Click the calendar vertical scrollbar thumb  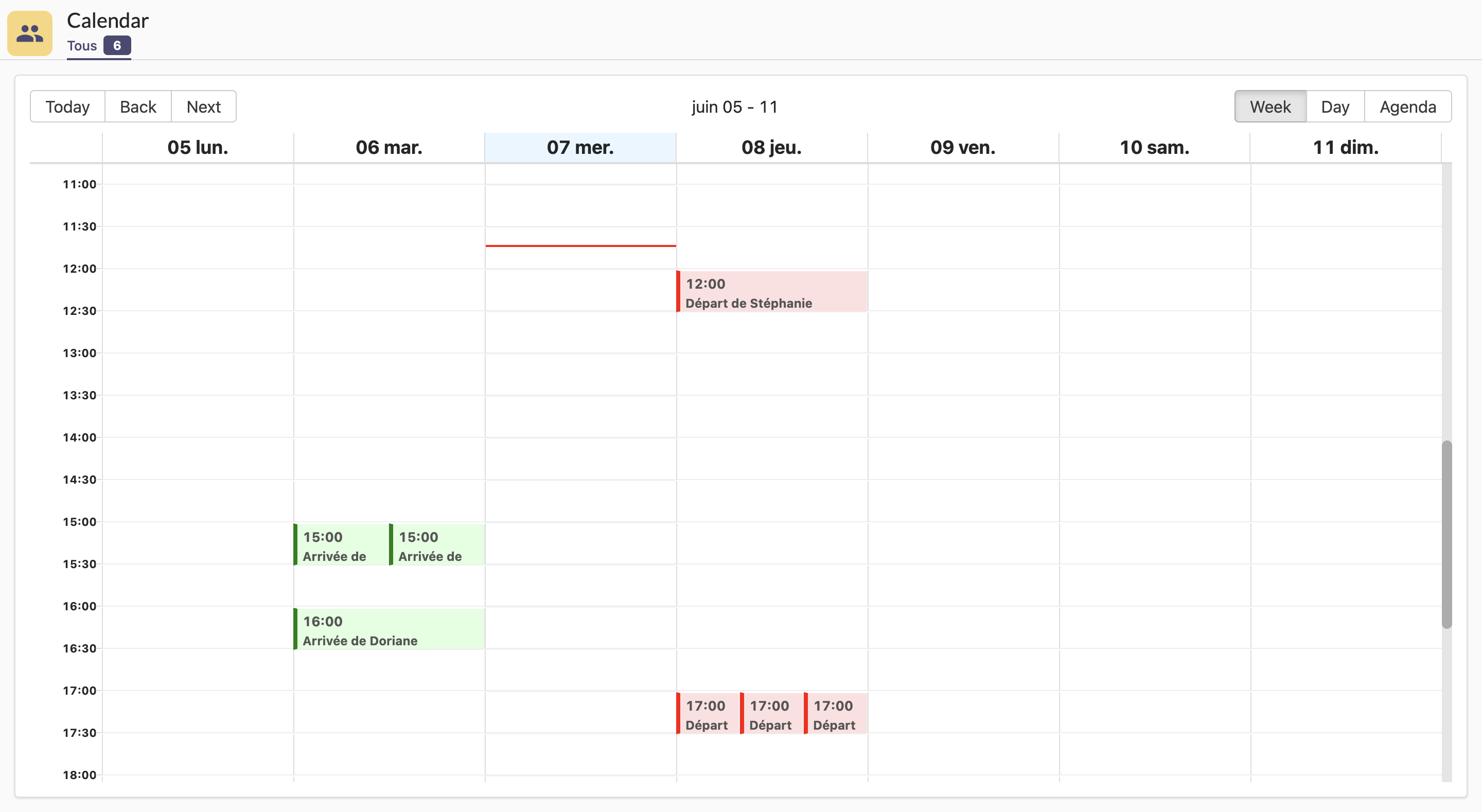(x=1446, y=534)
